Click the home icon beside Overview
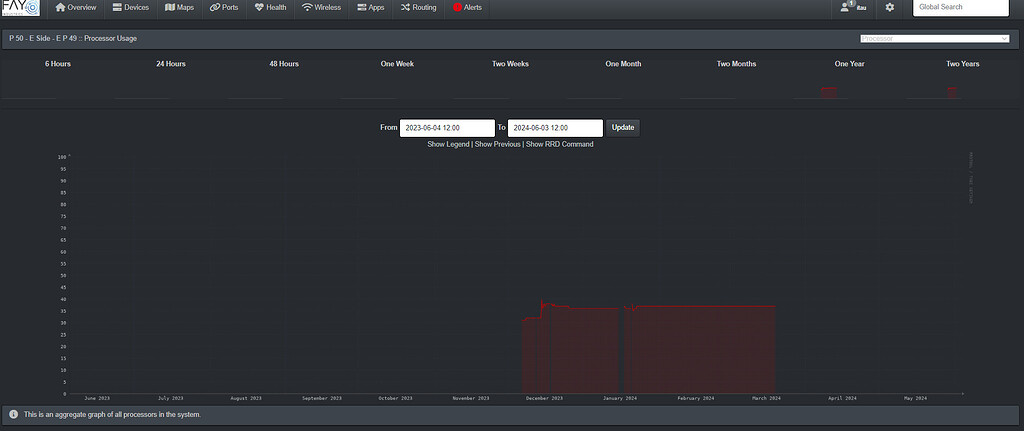The height and width of the screenshot is (431, 1024). (60, 8)
